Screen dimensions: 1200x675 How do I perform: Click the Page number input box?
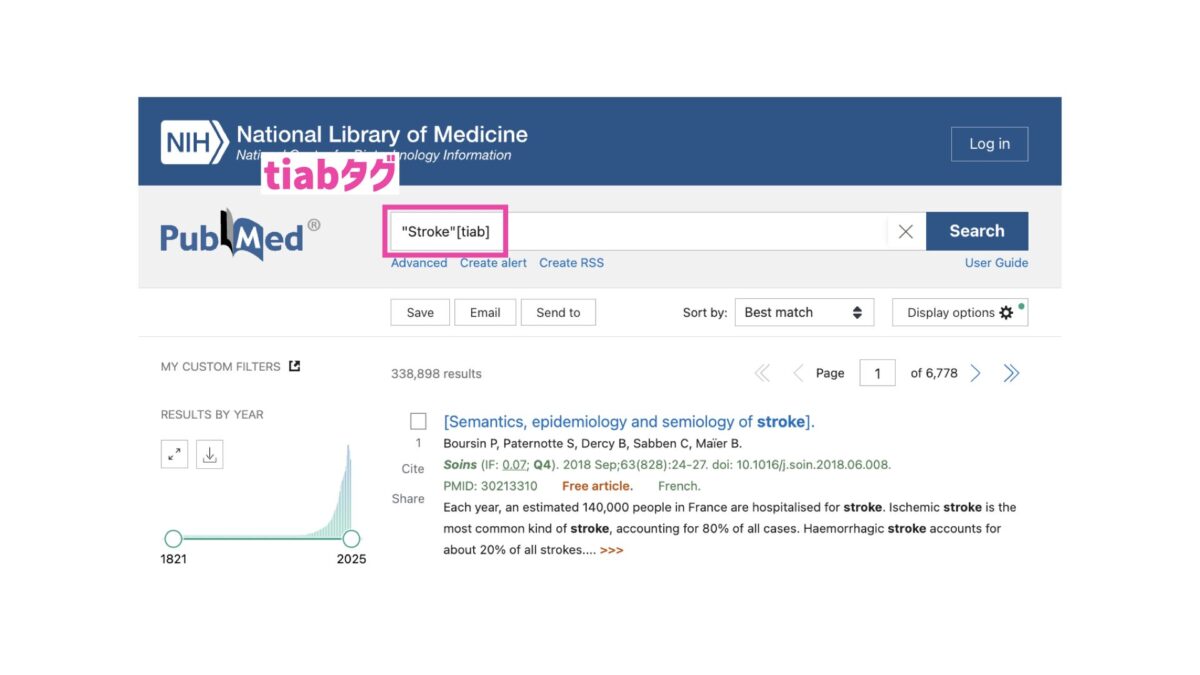877,373
